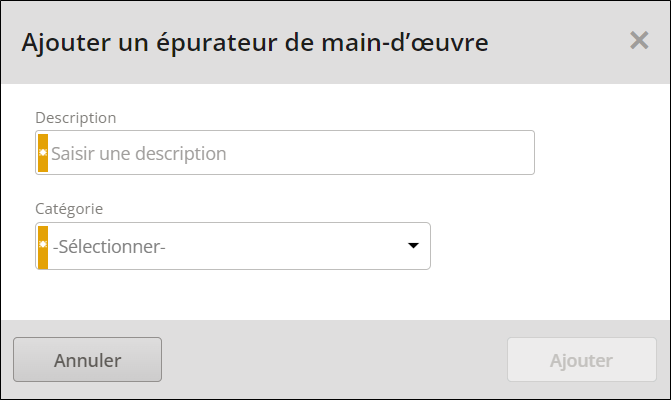Focus the Description input field
Viewport: 671px width, 400px height.
pos(285,153)
